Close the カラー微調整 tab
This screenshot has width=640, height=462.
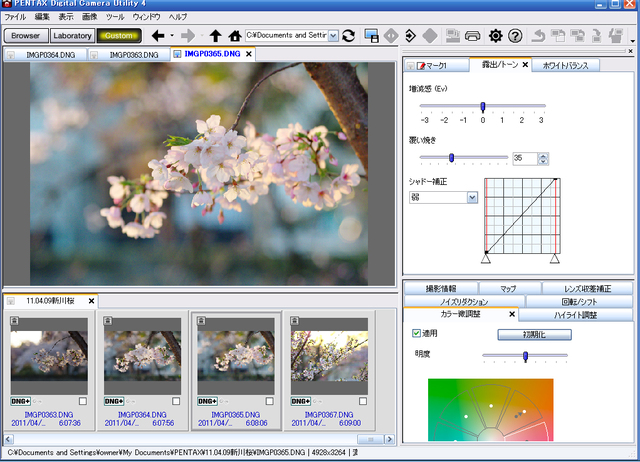512,314
